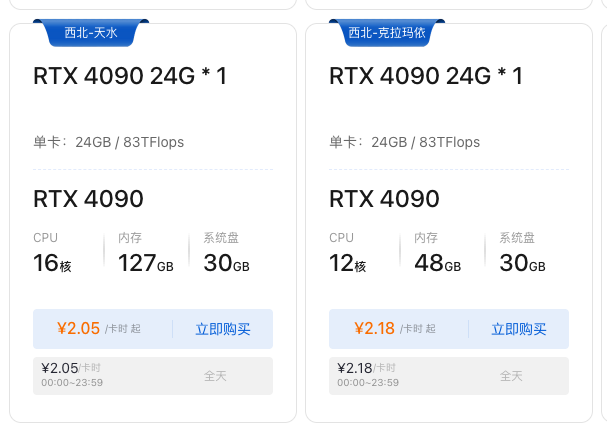This screenshot has height=430, width=607.
Task: Select the 西北-天水 region badge
Action: 91,33
